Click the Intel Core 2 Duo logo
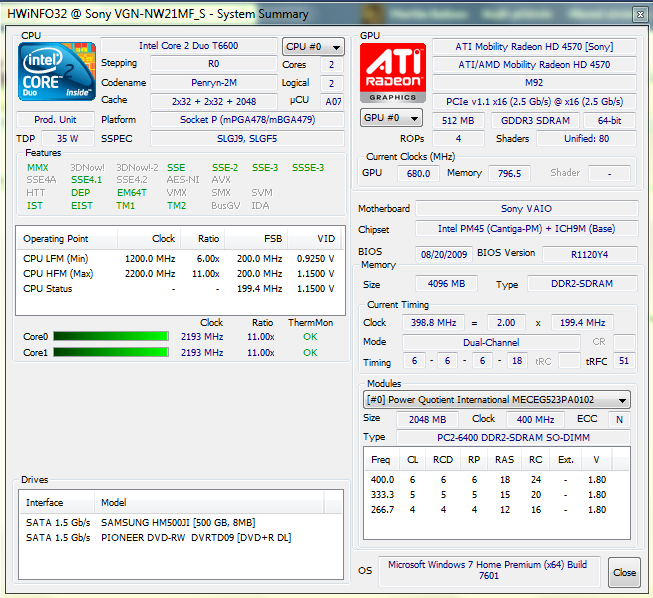This screenshot has height=598, width=653. tap(57, 72)
